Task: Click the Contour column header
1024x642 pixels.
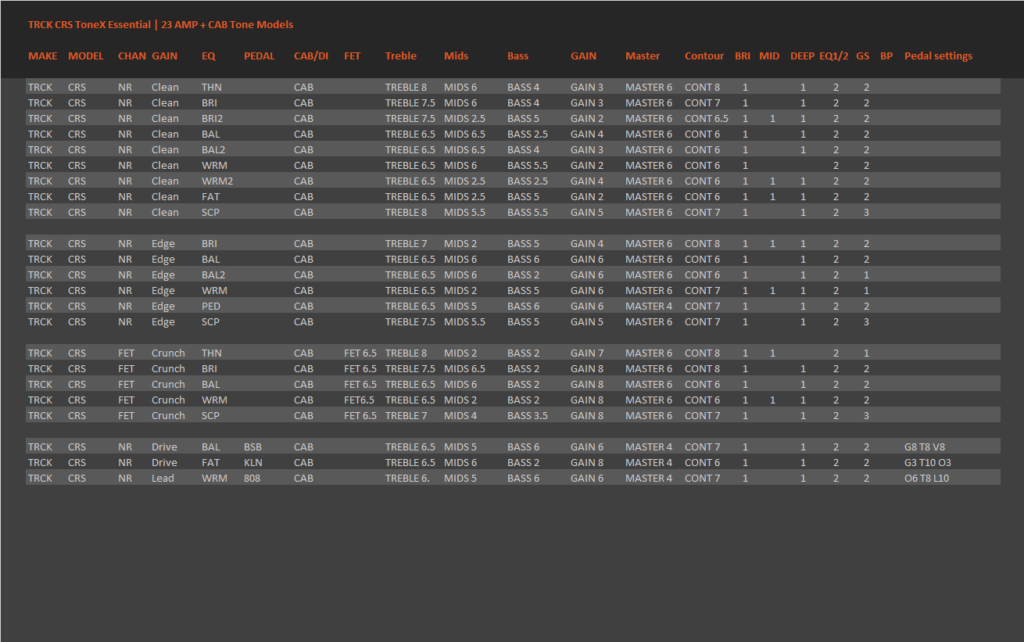Action: click(x=704, y=56)
